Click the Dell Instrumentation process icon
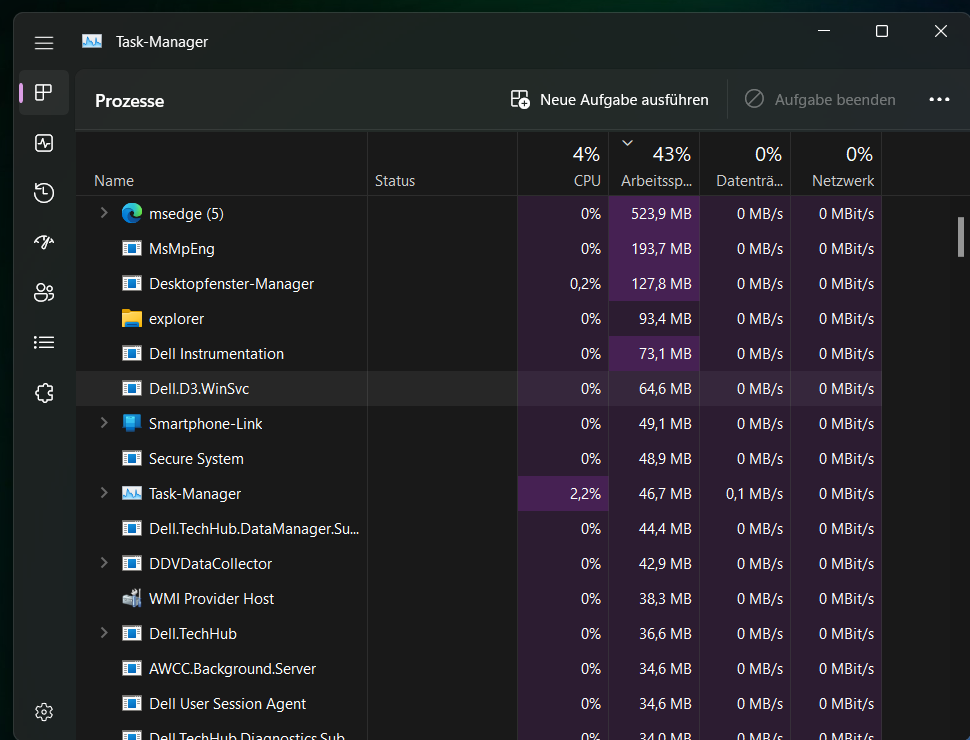 click(132, 353)
